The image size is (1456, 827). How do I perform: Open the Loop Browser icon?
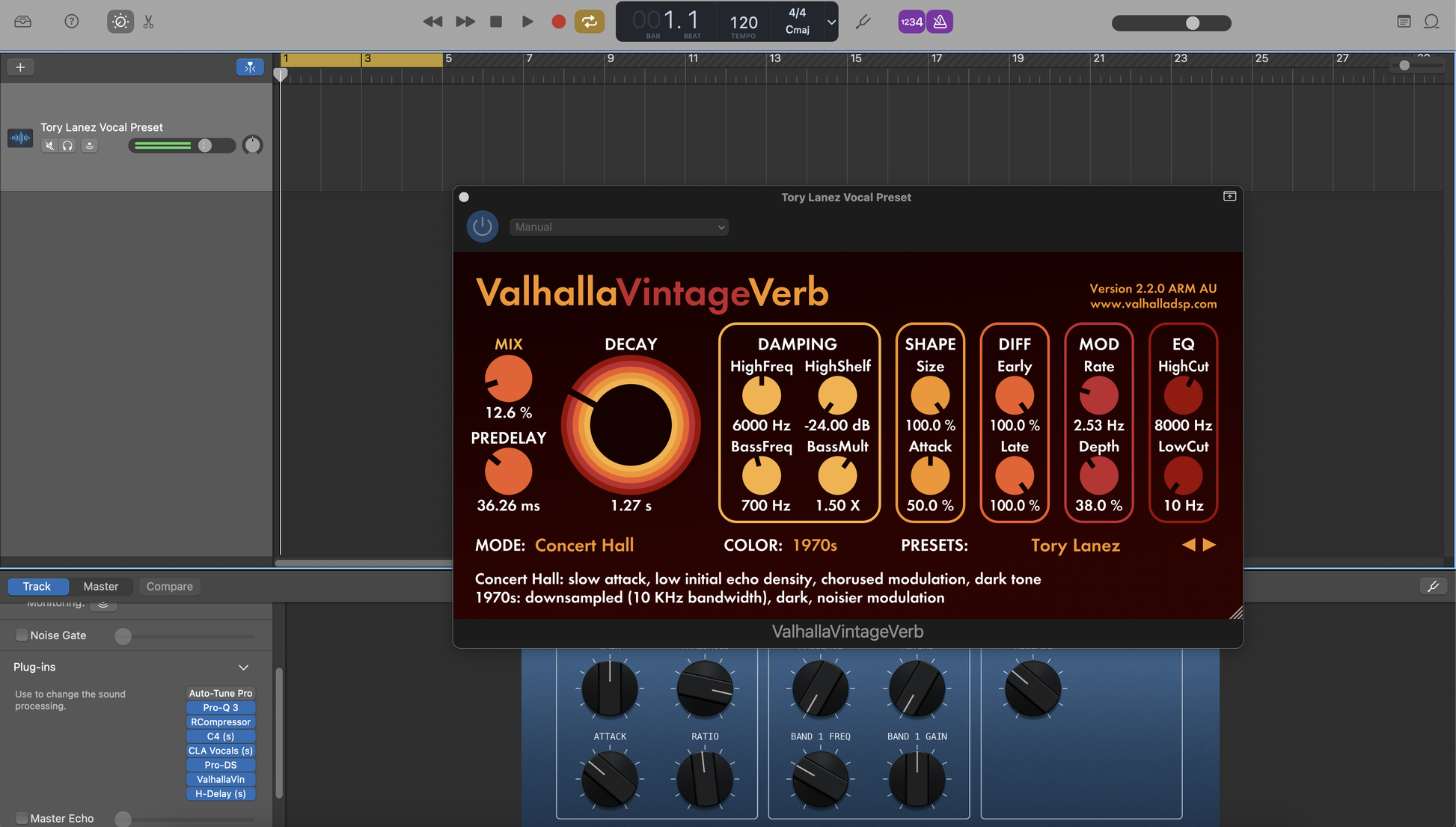tap(1431, 22)
